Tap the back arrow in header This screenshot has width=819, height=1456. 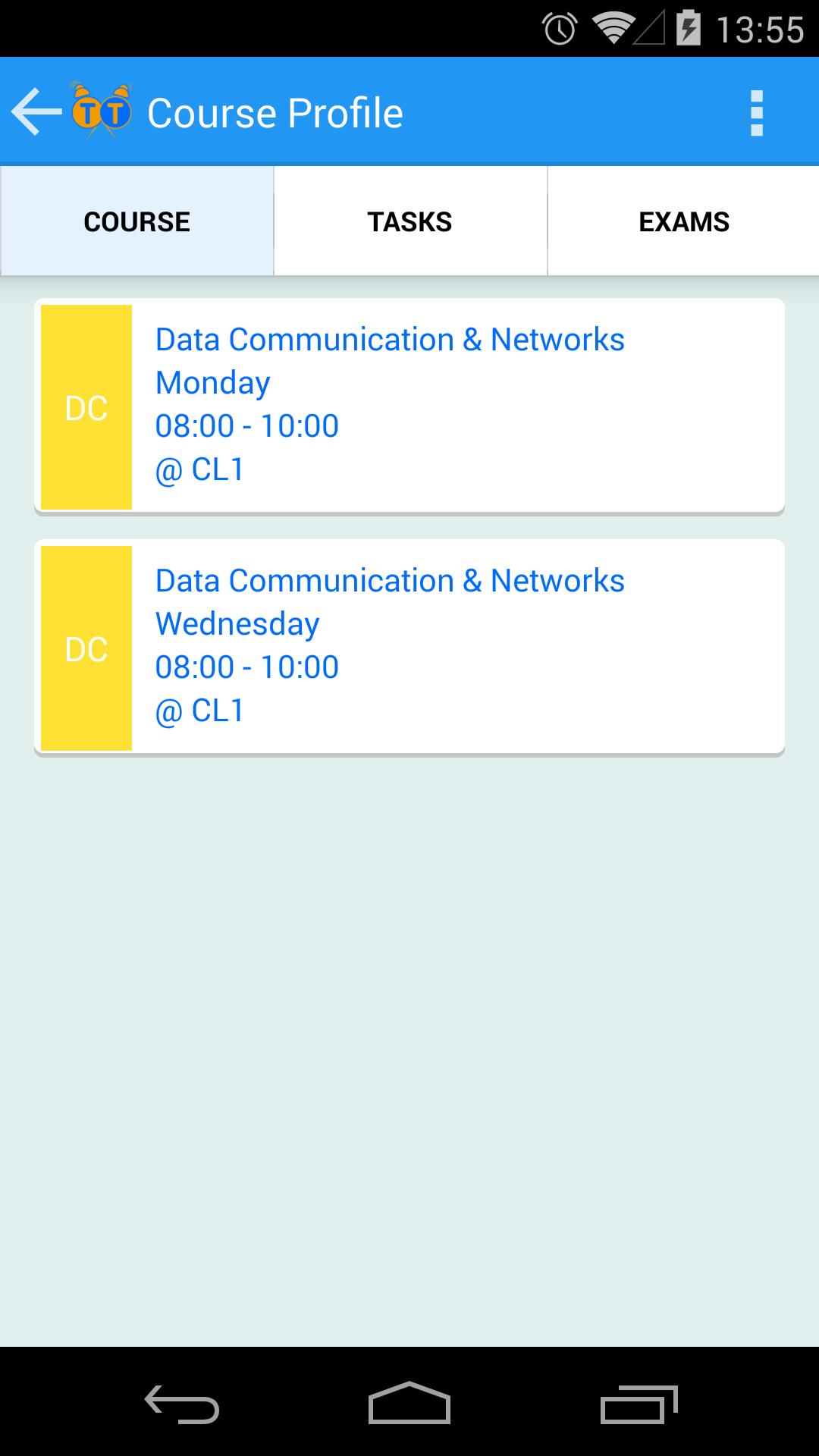click(x=36, y=112)
